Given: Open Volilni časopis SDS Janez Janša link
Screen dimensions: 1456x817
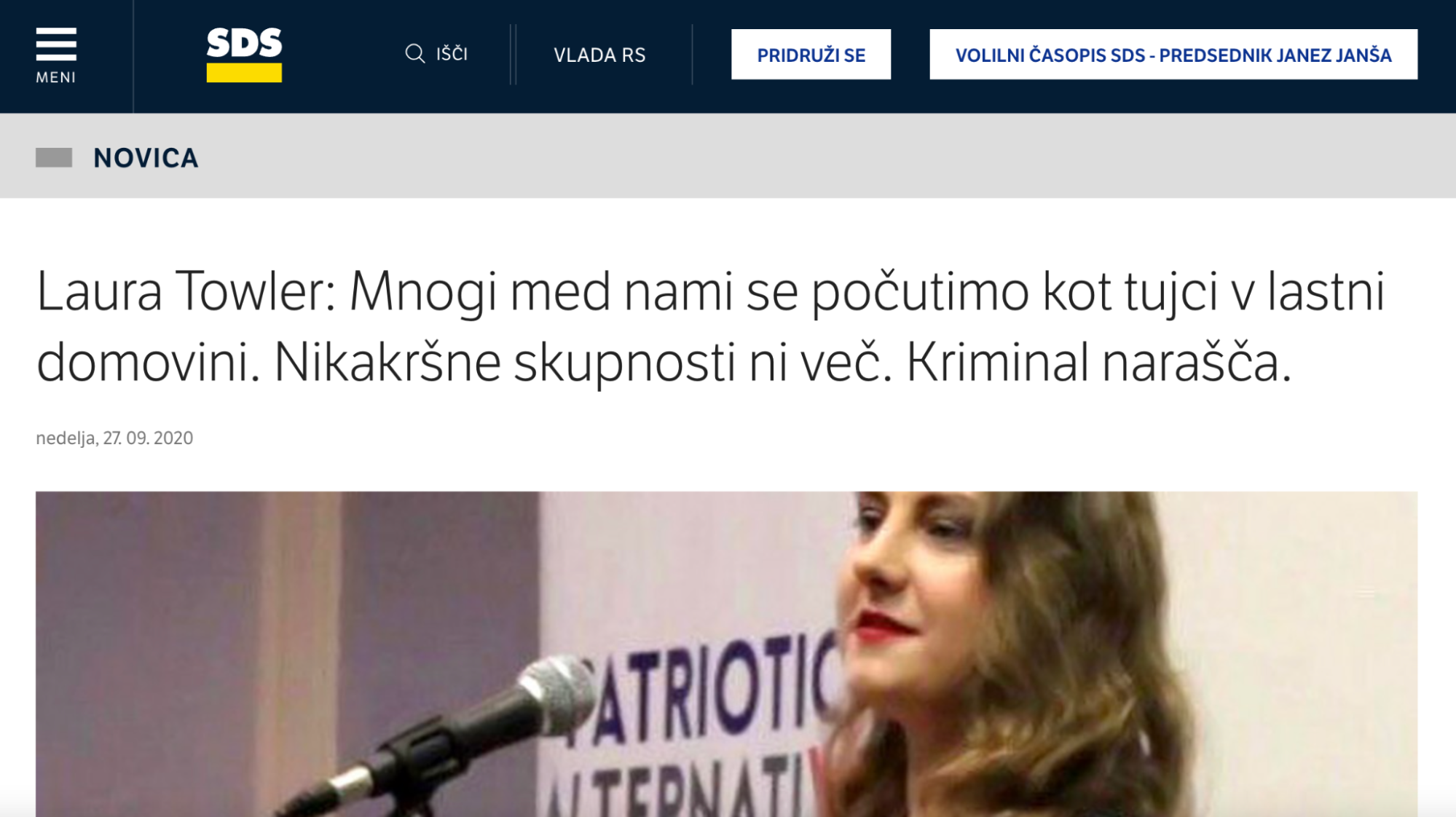Looking at the screenshot, I should pos(1173,55).
